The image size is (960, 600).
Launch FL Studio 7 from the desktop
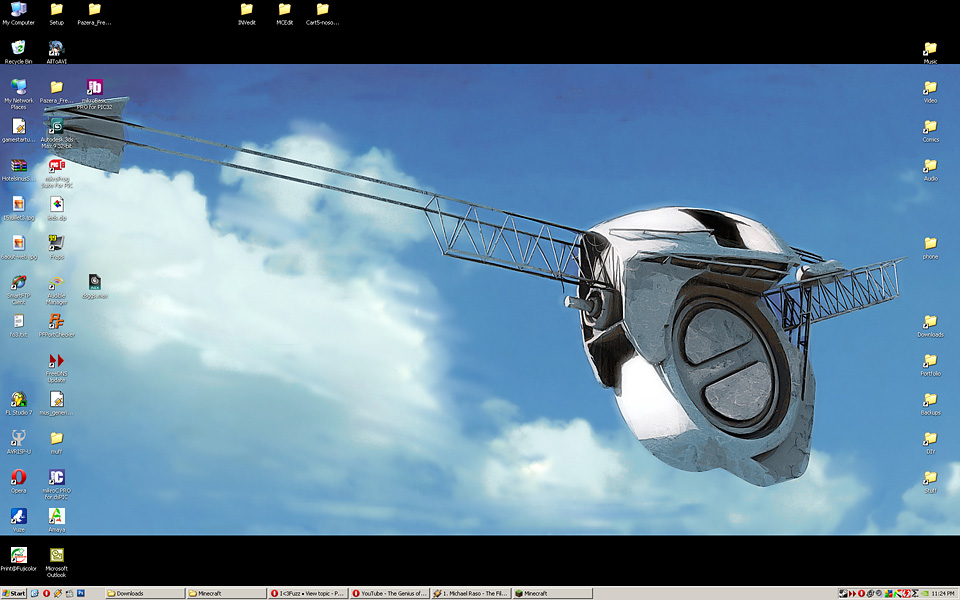(x=18, y=399)
